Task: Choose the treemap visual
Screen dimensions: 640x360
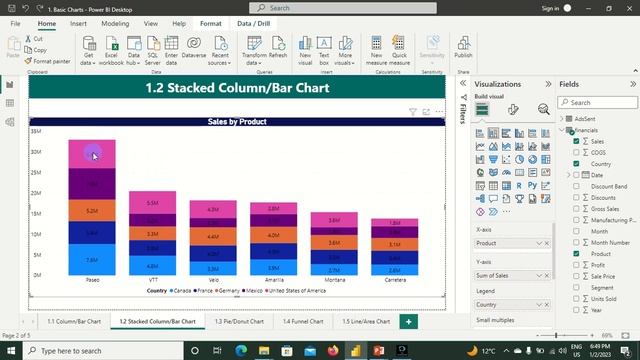Action: pos(545,159)
